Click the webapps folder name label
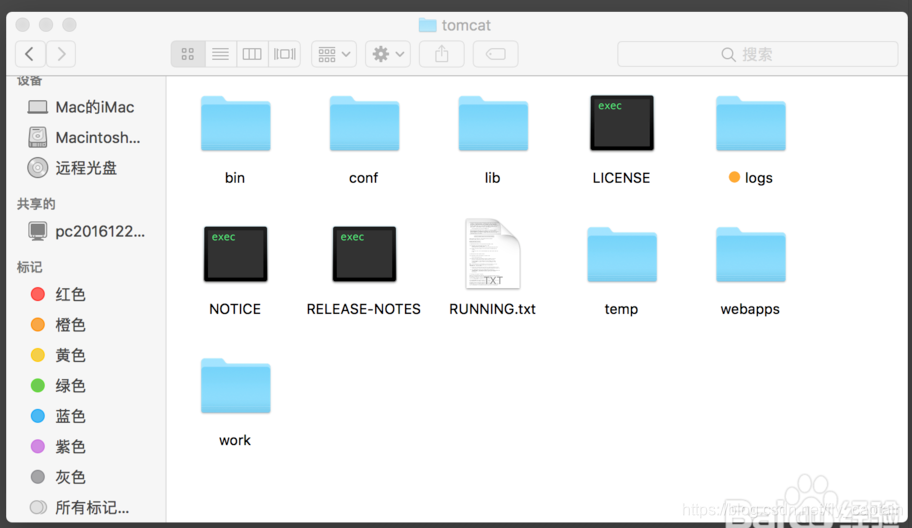The image size is (912, 528). point(750,310)
